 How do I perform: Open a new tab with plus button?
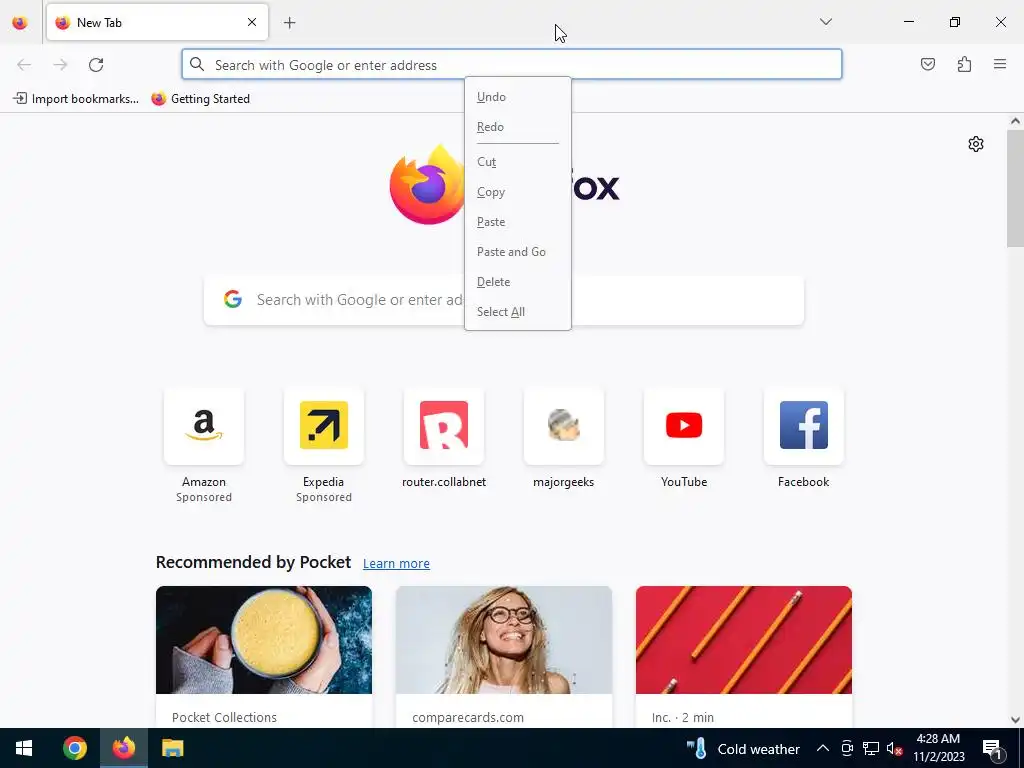click(x=290, y=23)
